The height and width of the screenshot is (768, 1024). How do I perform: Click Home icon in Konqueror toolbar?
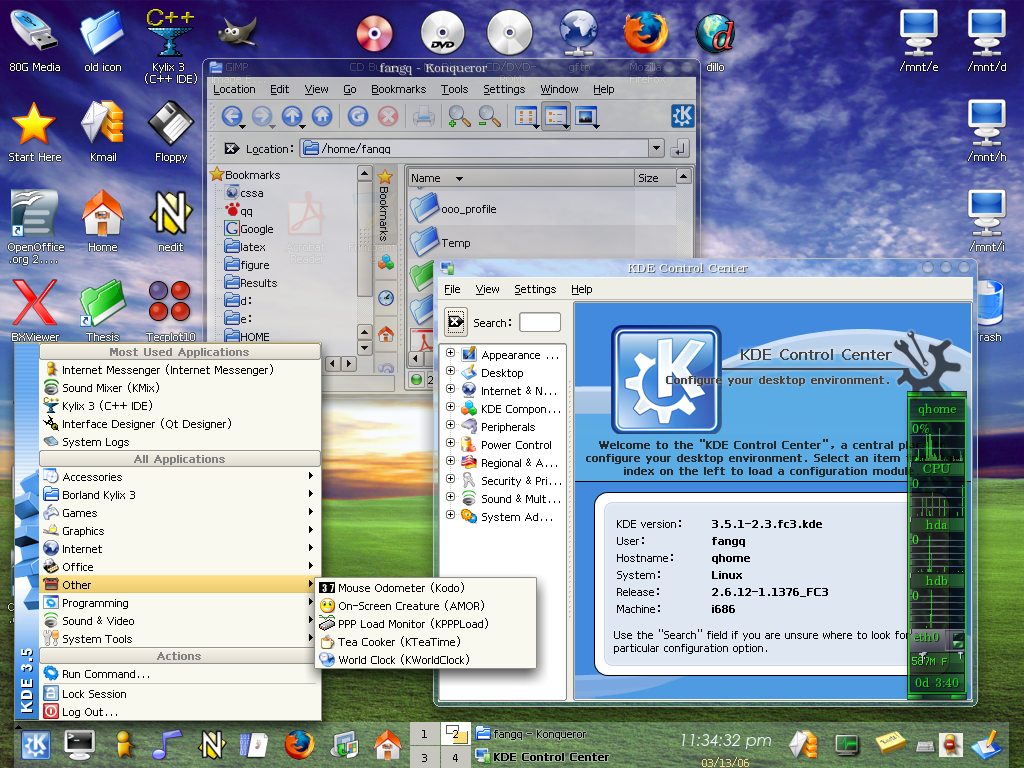coord(322,116)
